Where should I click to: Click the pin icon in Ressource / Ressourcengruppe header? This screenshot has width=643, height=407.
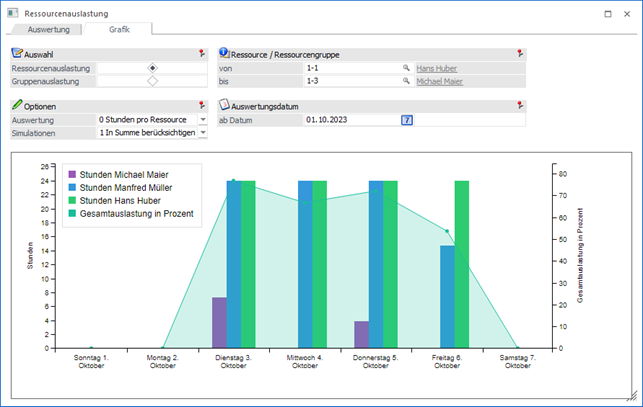coord(519,53)
